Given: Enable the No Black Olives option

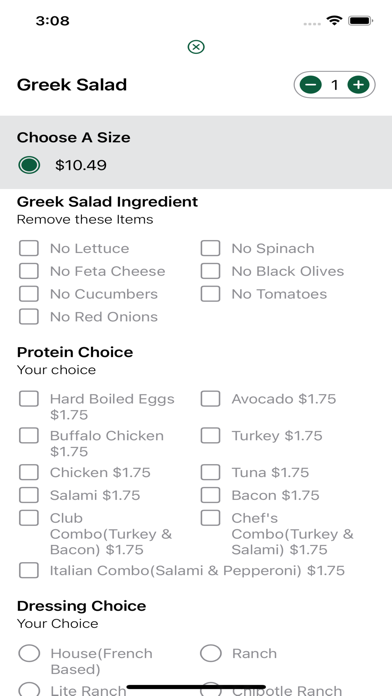Looking at the screenshot, I should (x=210, y=271).
